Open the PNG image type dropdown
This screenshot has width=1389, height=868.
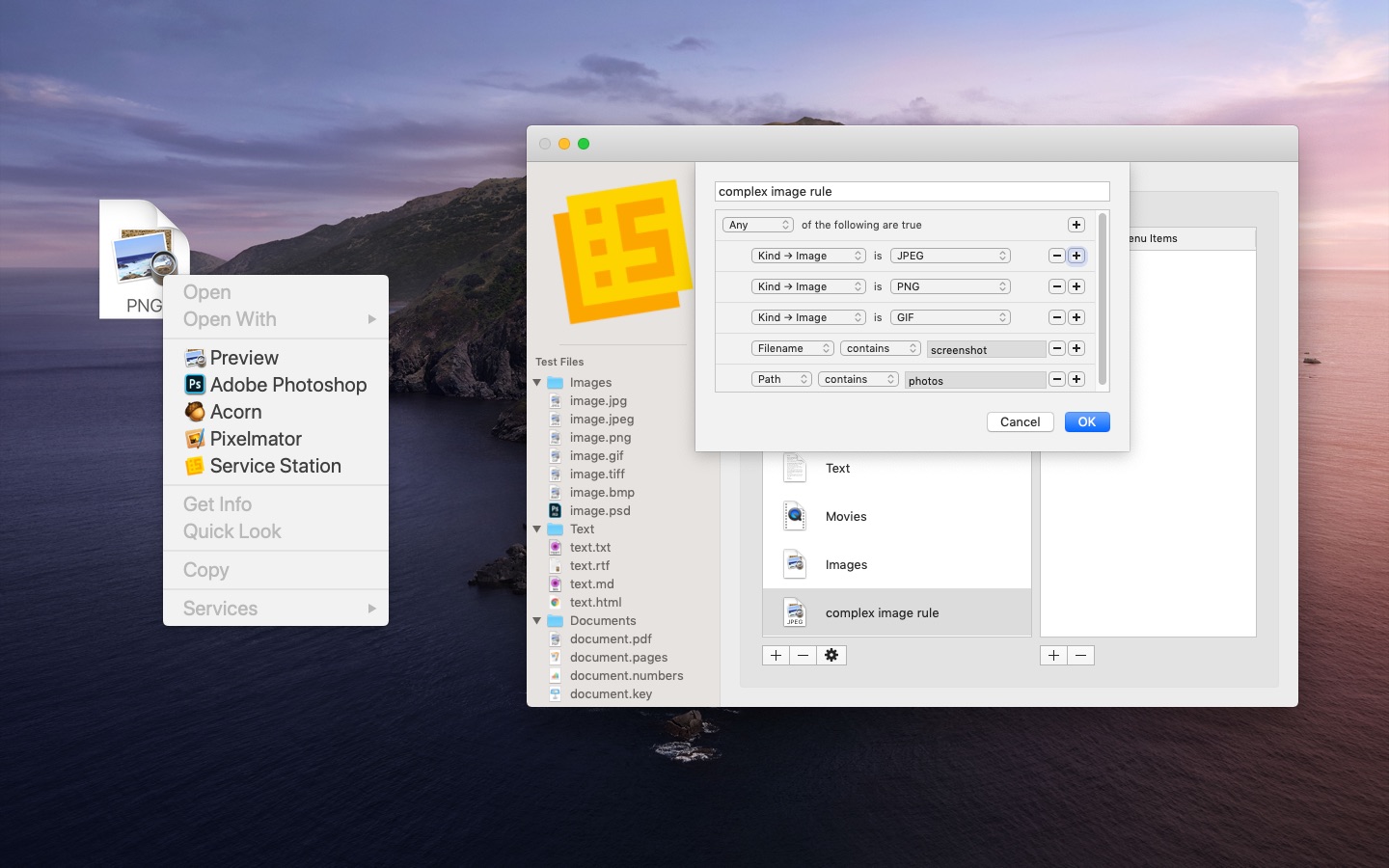950,286
